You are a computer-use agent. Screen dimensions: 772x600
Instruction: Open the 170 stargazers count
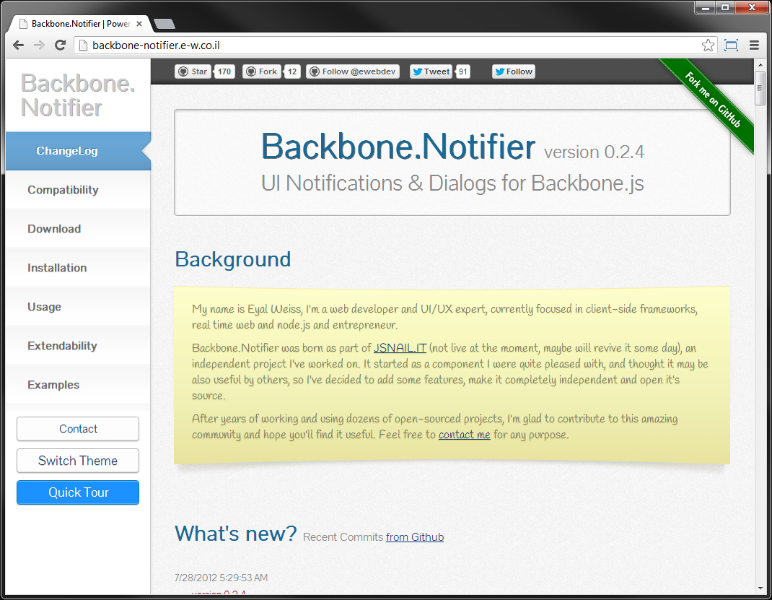pos(225,71)
